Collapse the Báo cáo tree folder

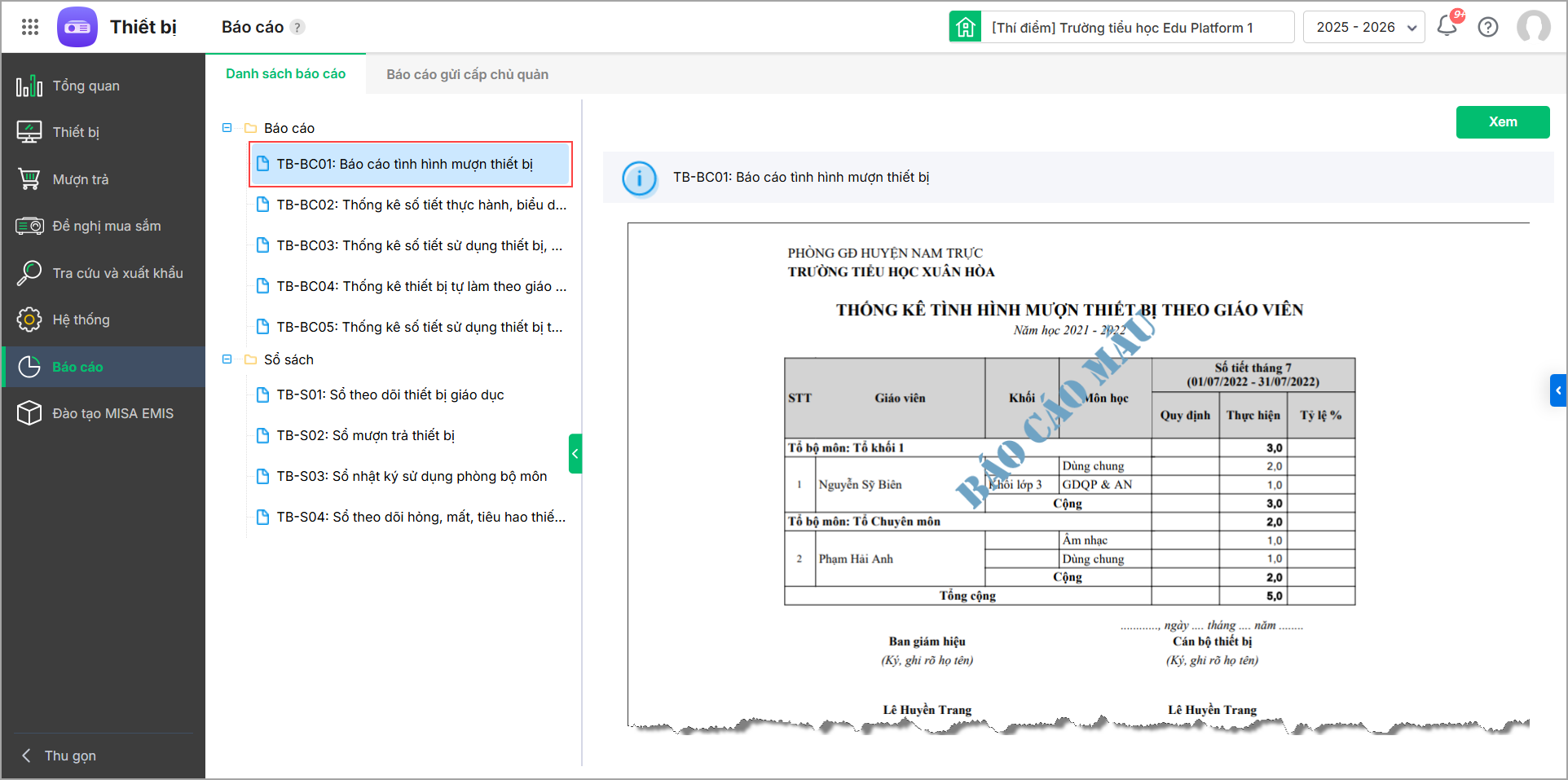coord(227,128)
